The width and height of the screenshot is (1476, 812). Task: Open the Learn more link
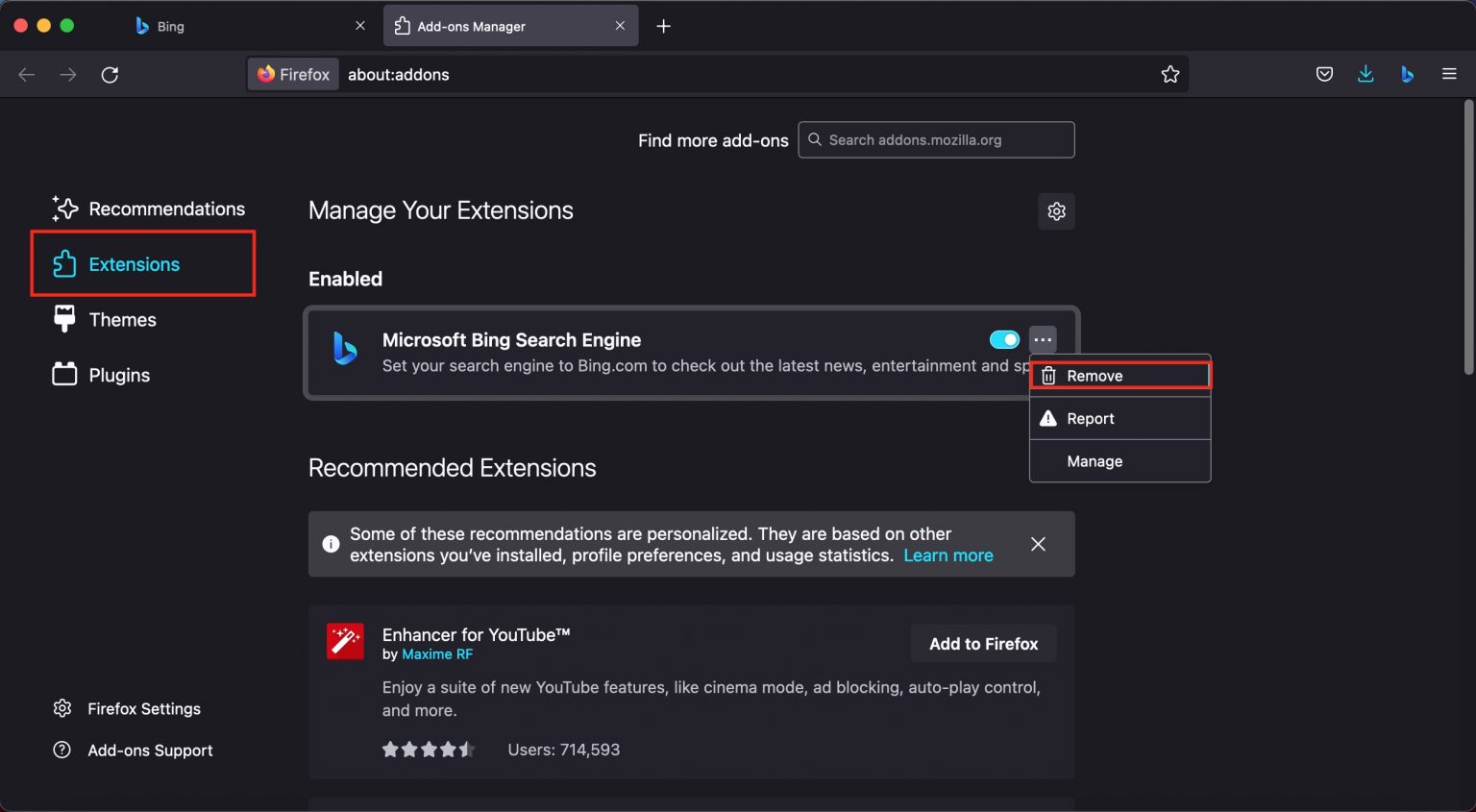(947, 555)
